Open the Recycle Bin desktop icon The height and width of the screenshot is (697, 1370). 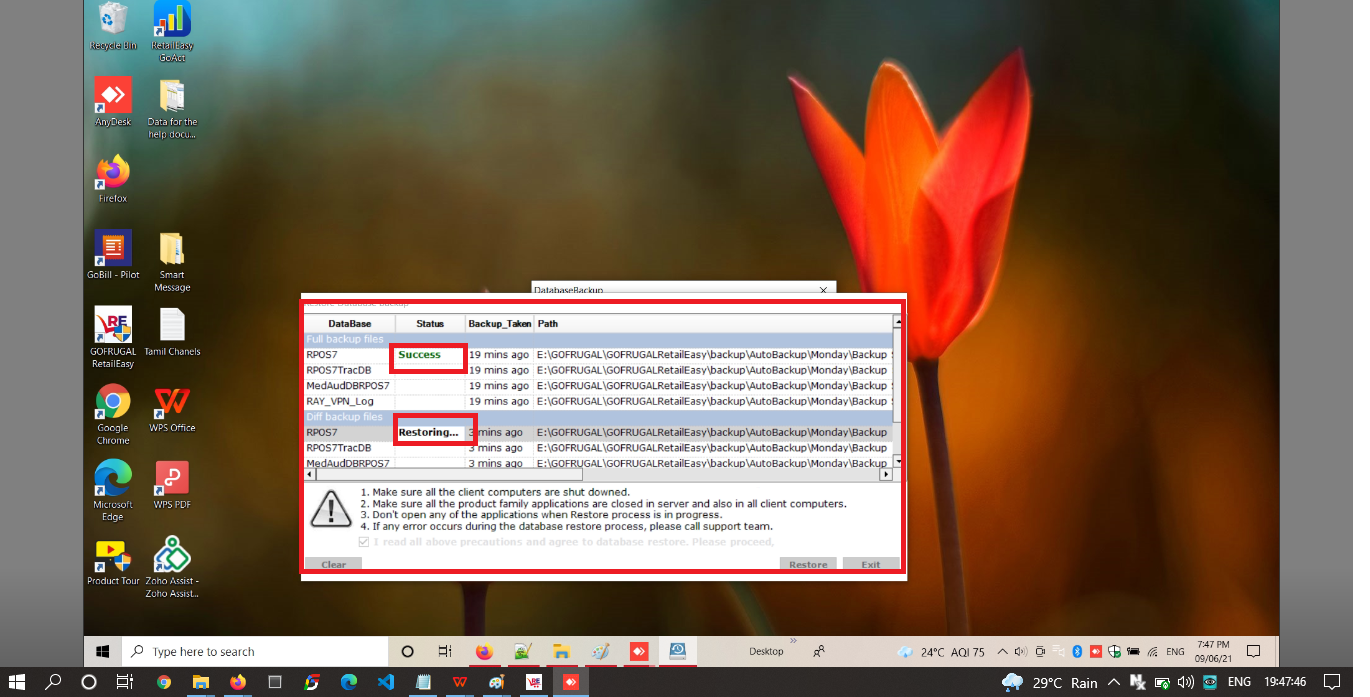point(113,25)
